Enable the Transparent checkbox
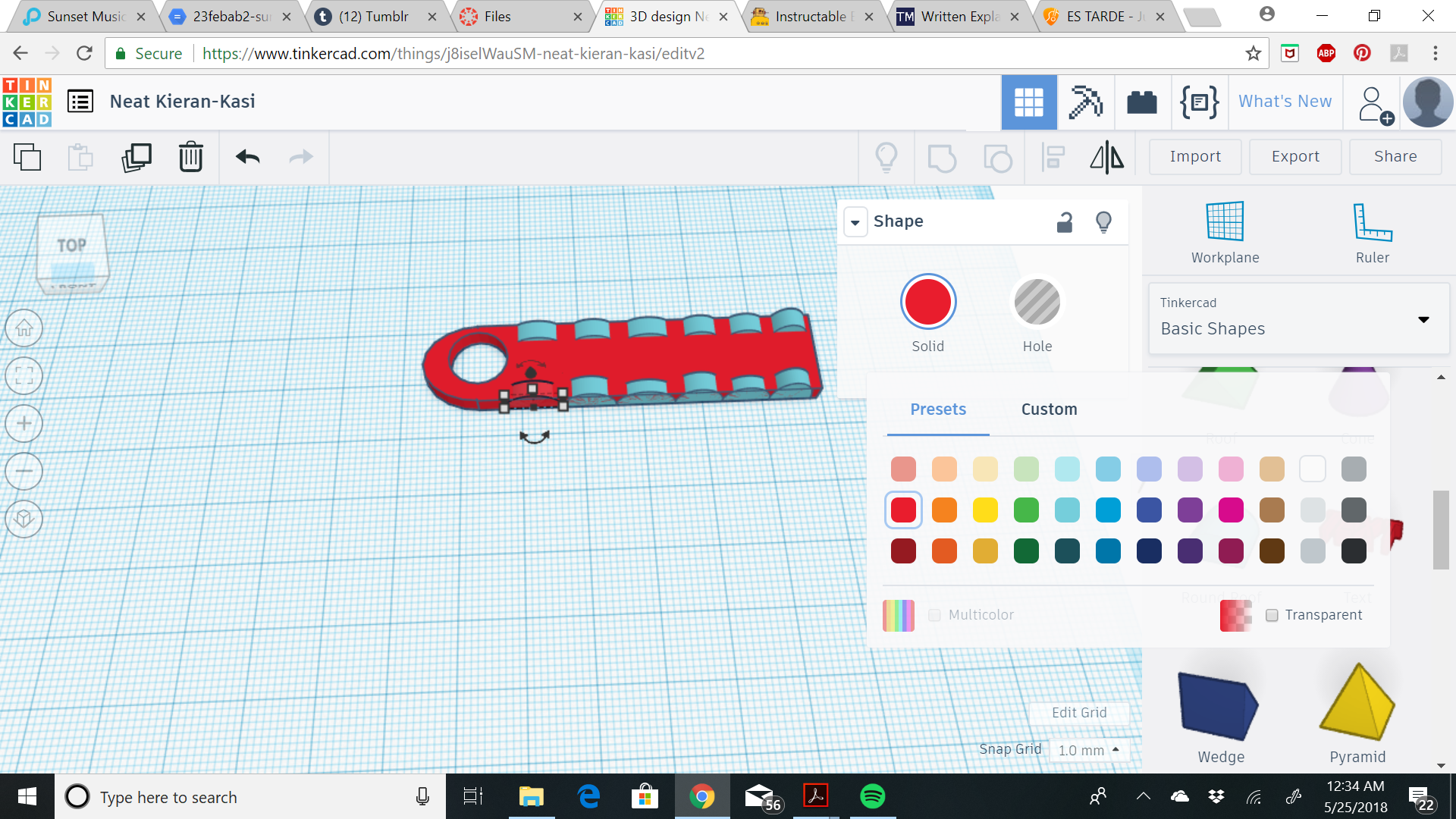 click(1272, 615)
